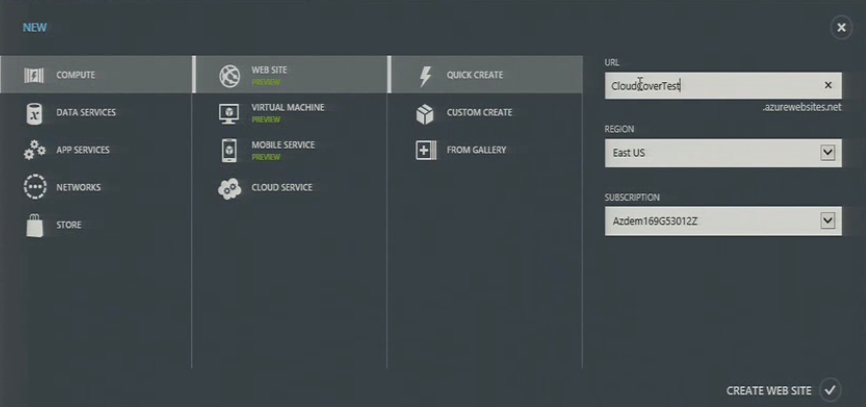The height and width of the screenshot is (407, 866).
Task: Clear the URL field with X icon
Action: click(x=828, y=85)
